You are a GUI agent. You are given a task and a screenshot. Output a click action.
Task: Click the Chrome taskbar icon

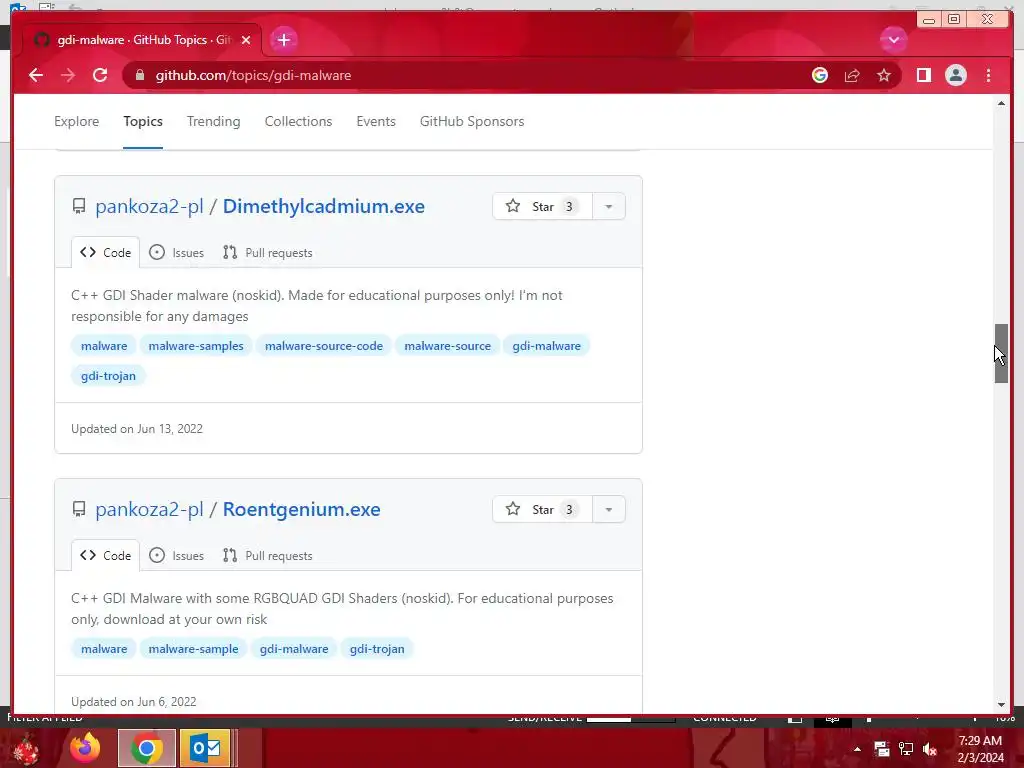[x=147, y=748]
